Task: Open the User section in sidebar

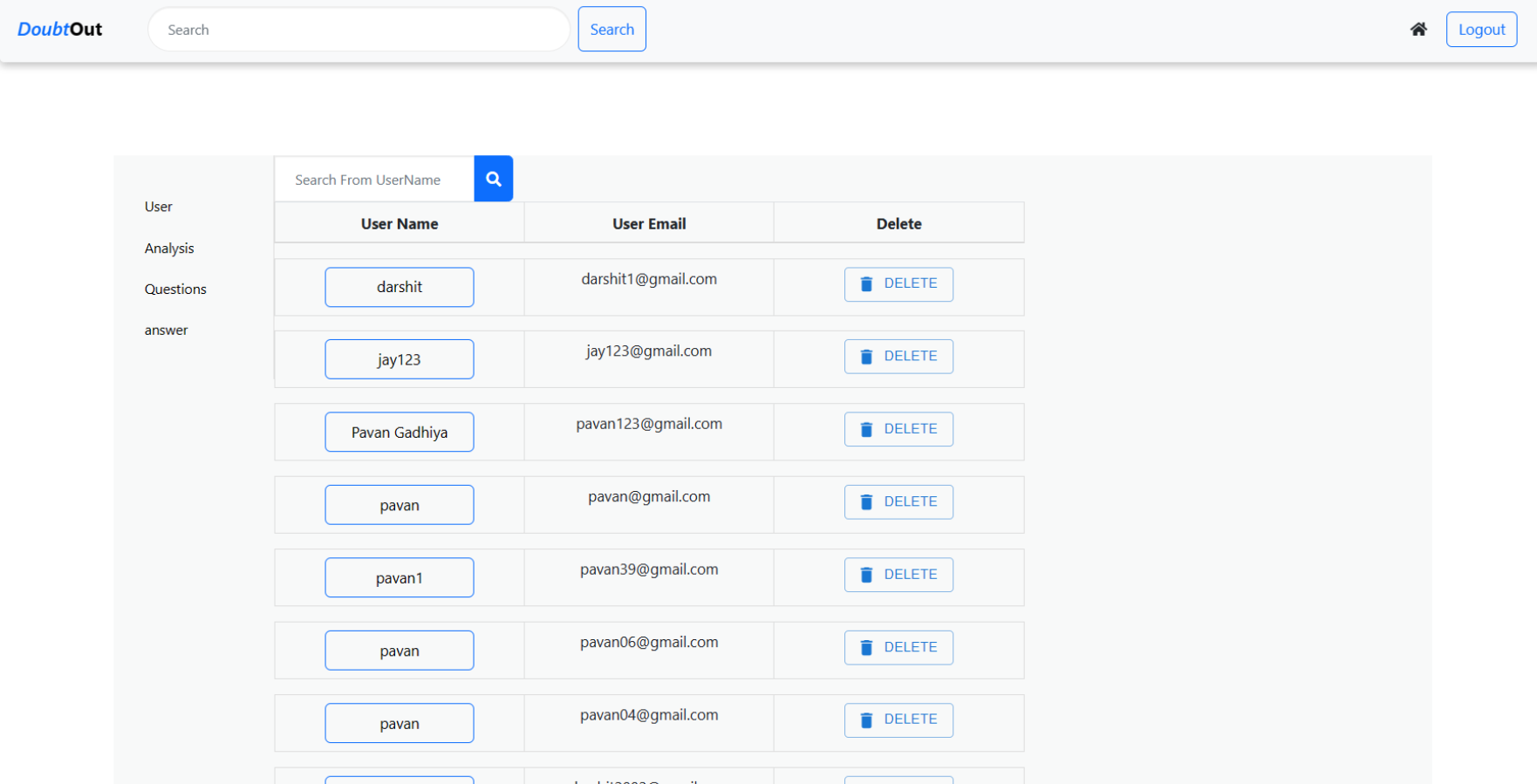Action: [159, 207]
